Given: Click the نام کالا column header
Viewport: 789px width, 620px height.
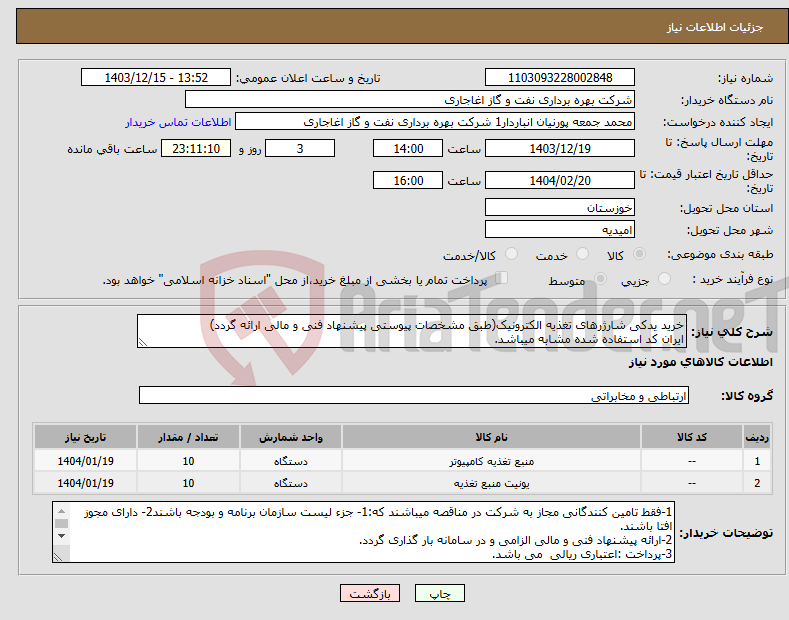Looking at the screenshot, I should [x=491, y=437].
